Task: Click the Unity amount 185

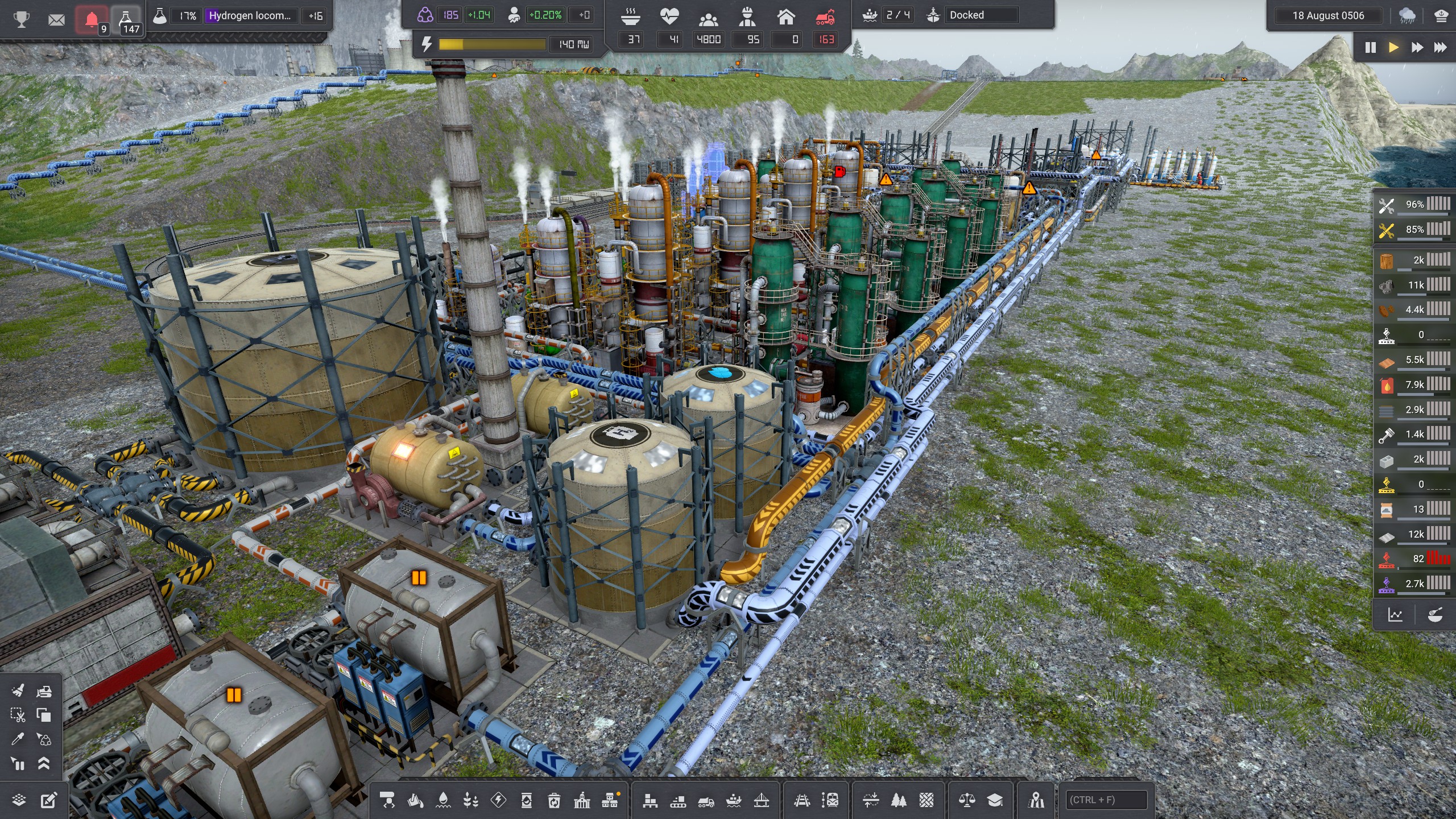Action: (450, 15)
